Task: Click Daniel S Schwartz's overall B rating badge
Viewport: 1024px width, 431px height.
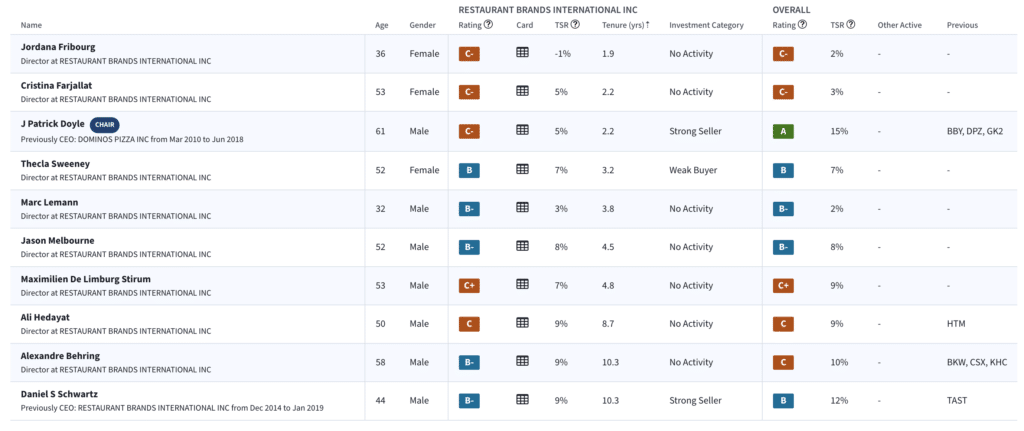Action: pyautogui.click(x=783, y=400)
